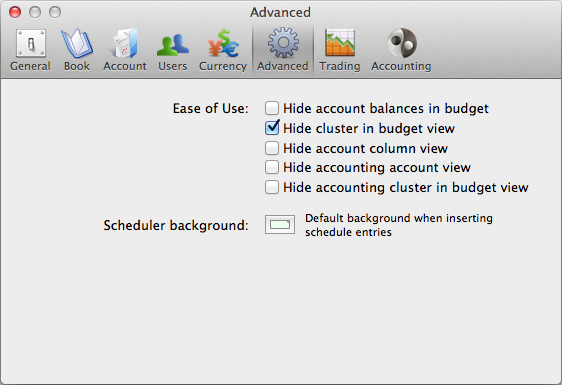
Task: Open the General preferences pane
Action: (30, 50)
